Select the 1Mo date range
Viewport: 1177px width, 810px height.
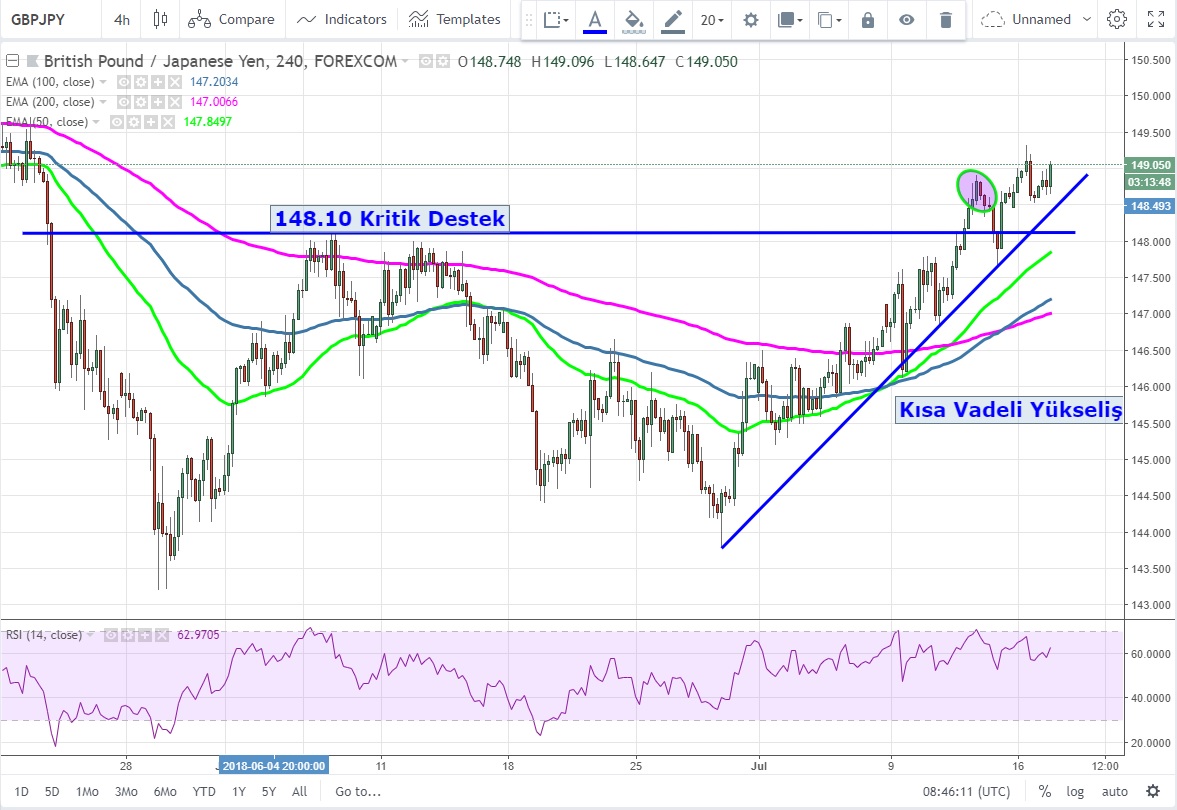tap(87, 791)
